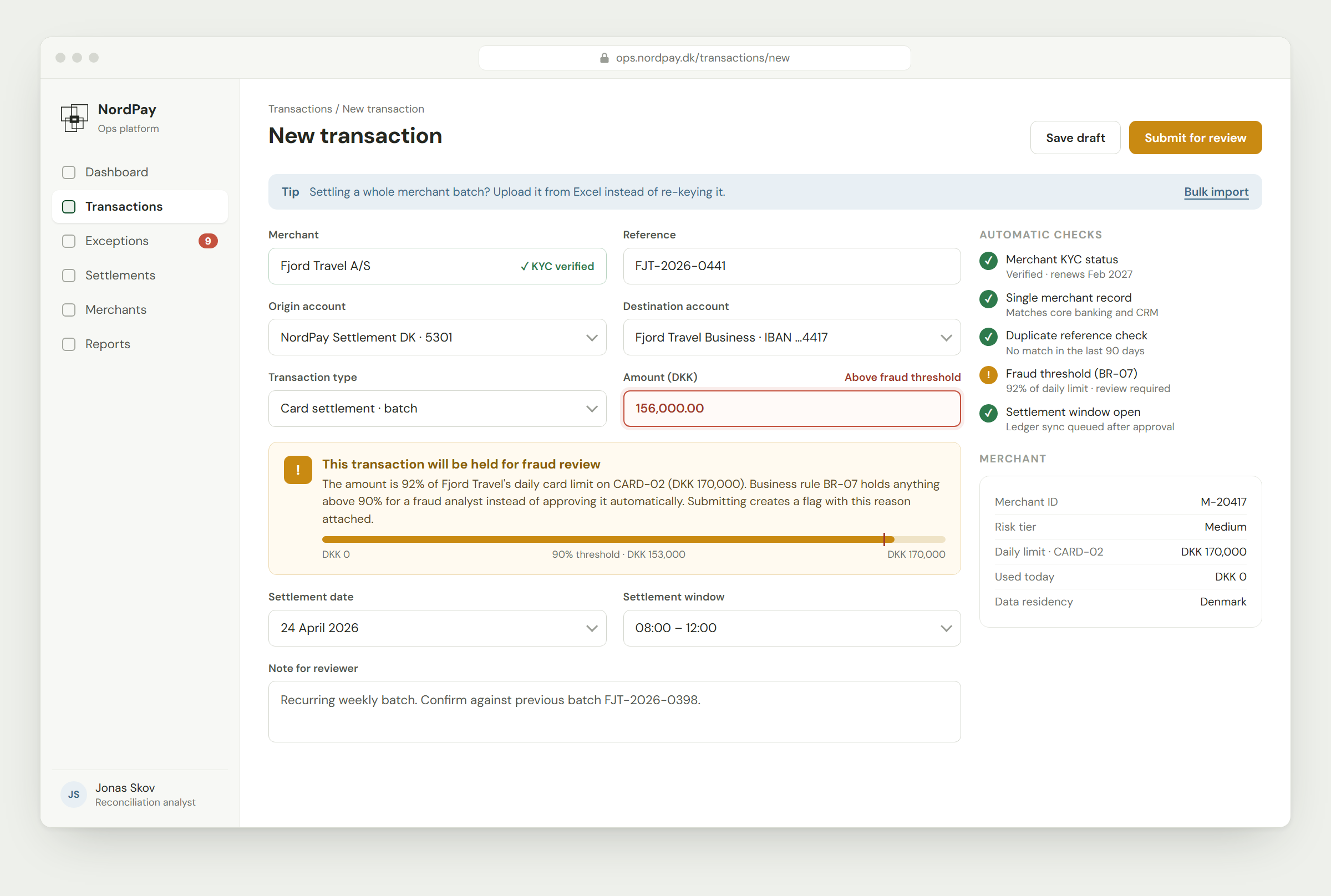Open the Origin account dropdown
Screen dimensions: 1331x896
point(437,337)
